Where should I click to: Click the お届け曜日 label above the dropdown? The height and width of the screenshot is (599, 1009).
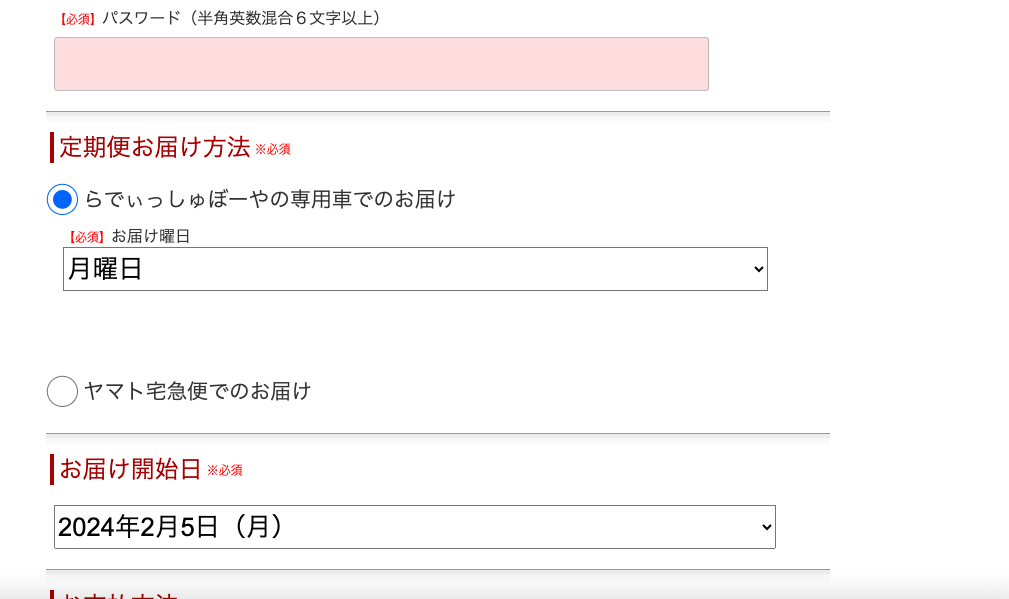(x=150, y=237)
